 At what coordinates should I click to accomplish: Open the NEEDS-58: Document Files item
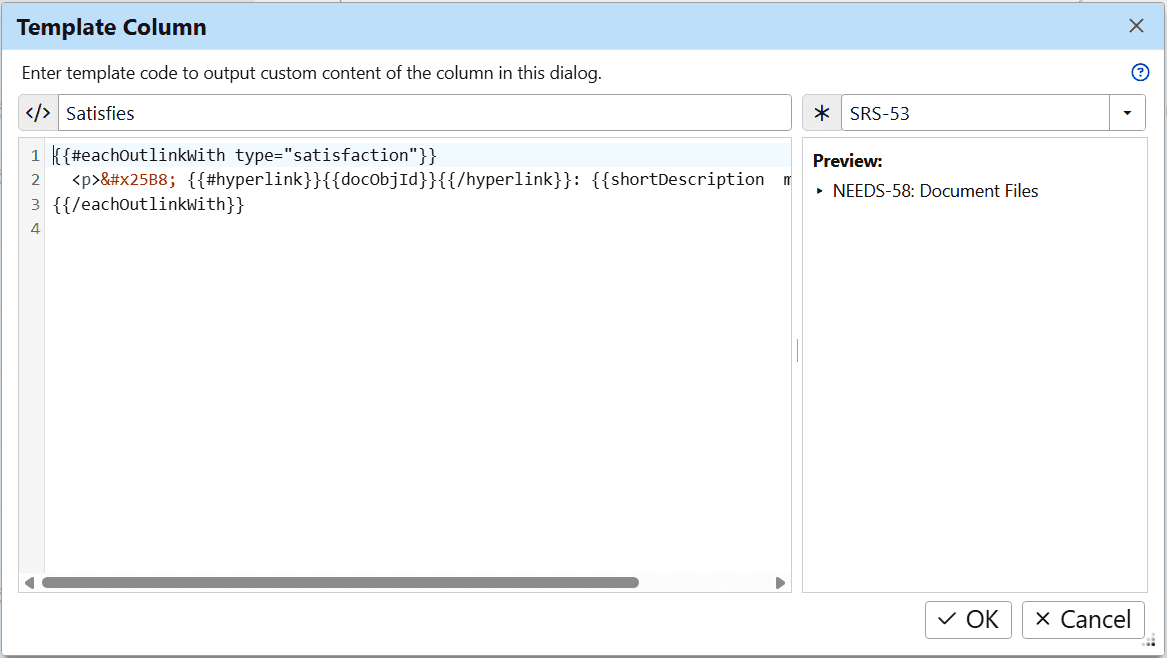(936, 190)
